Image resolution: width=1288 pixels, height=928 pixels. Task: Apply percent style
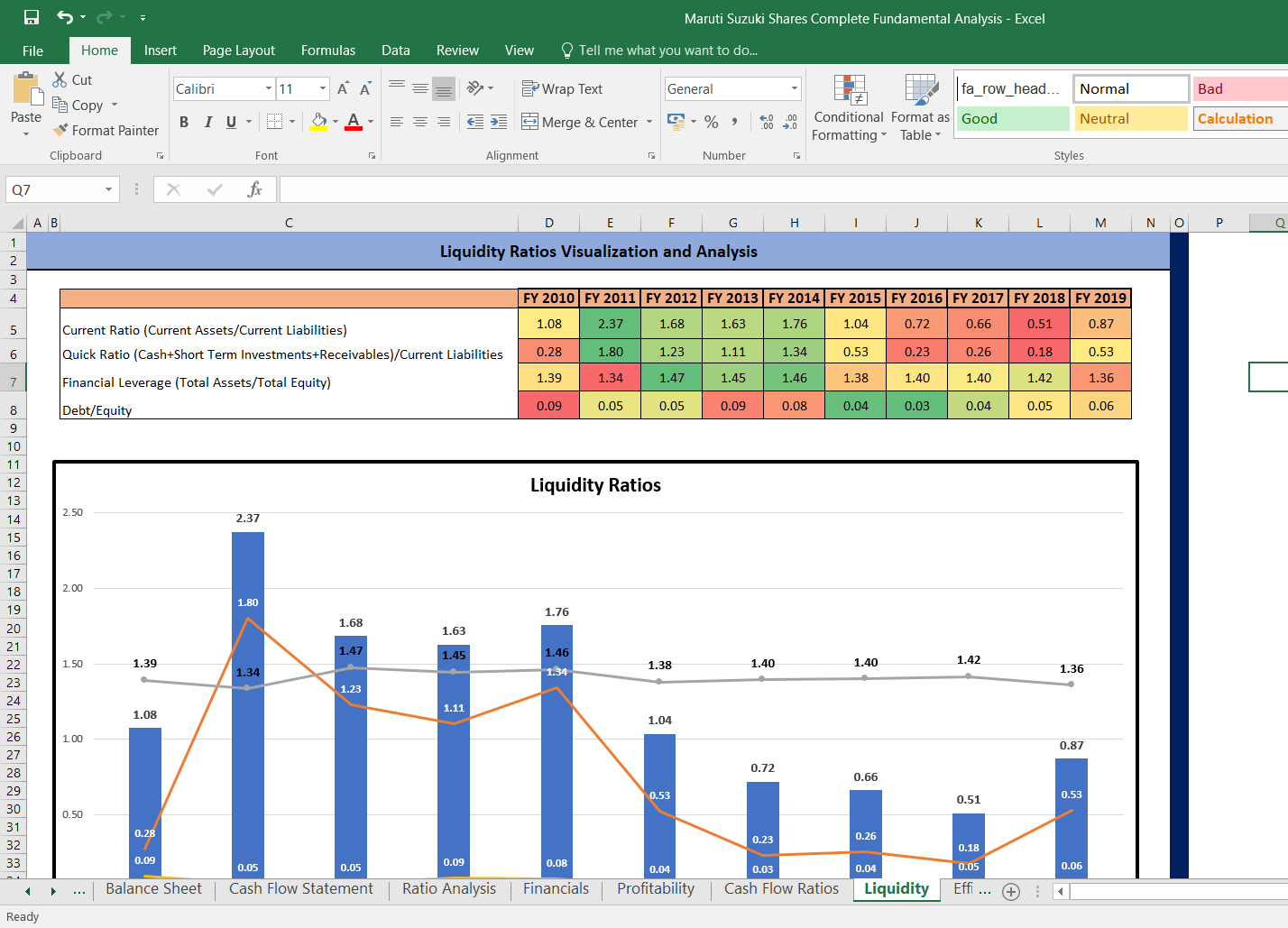pyautogui.click(x=712, y=121)
